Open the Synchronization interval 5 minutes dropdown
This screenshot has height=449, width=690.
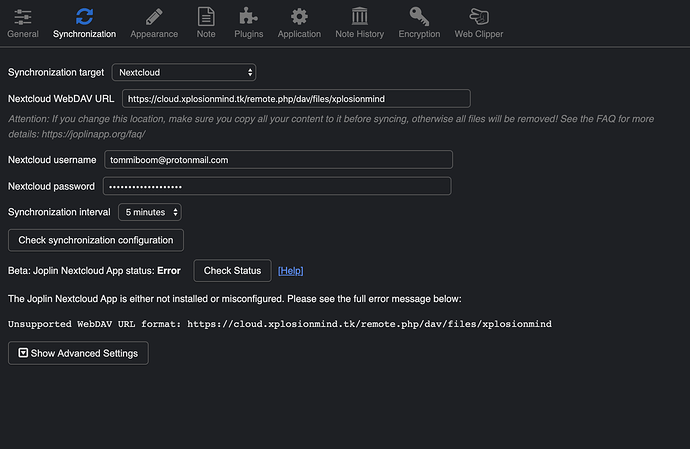(x=150, y=212)
